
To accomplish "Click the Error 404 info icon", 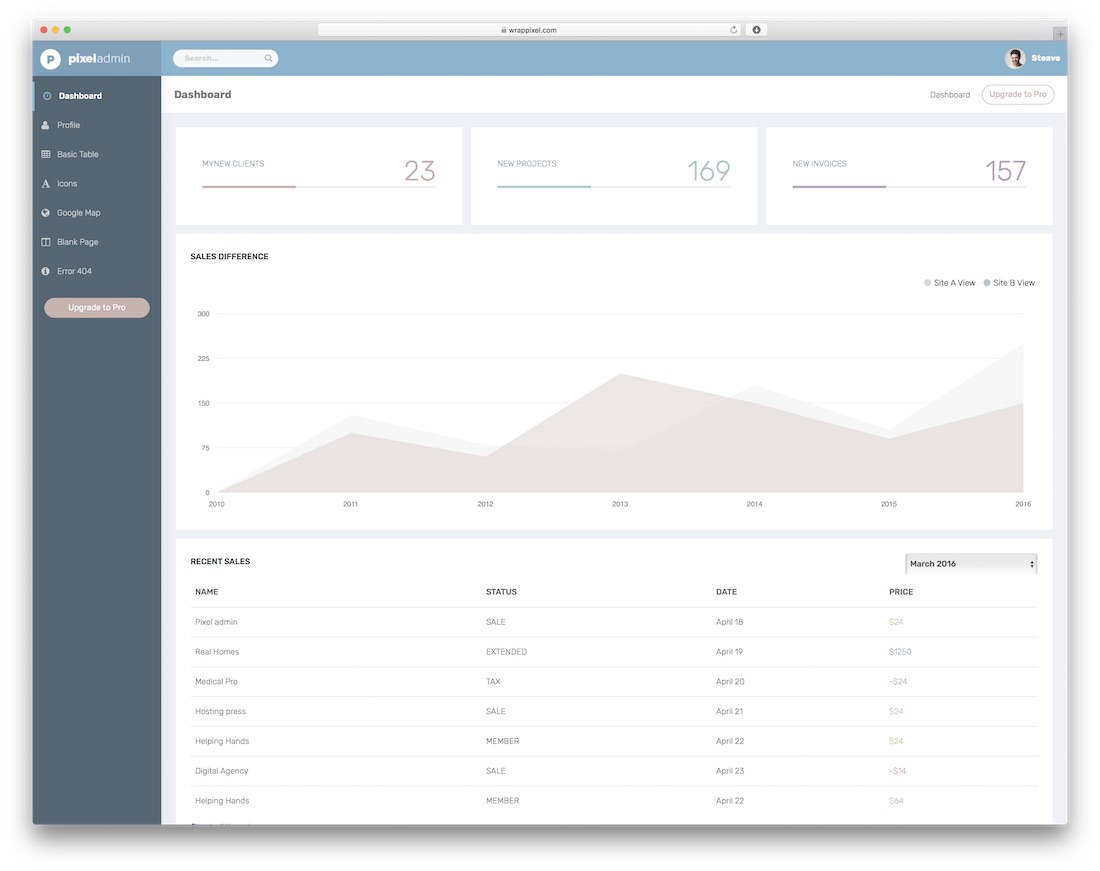I will [46, 271].
